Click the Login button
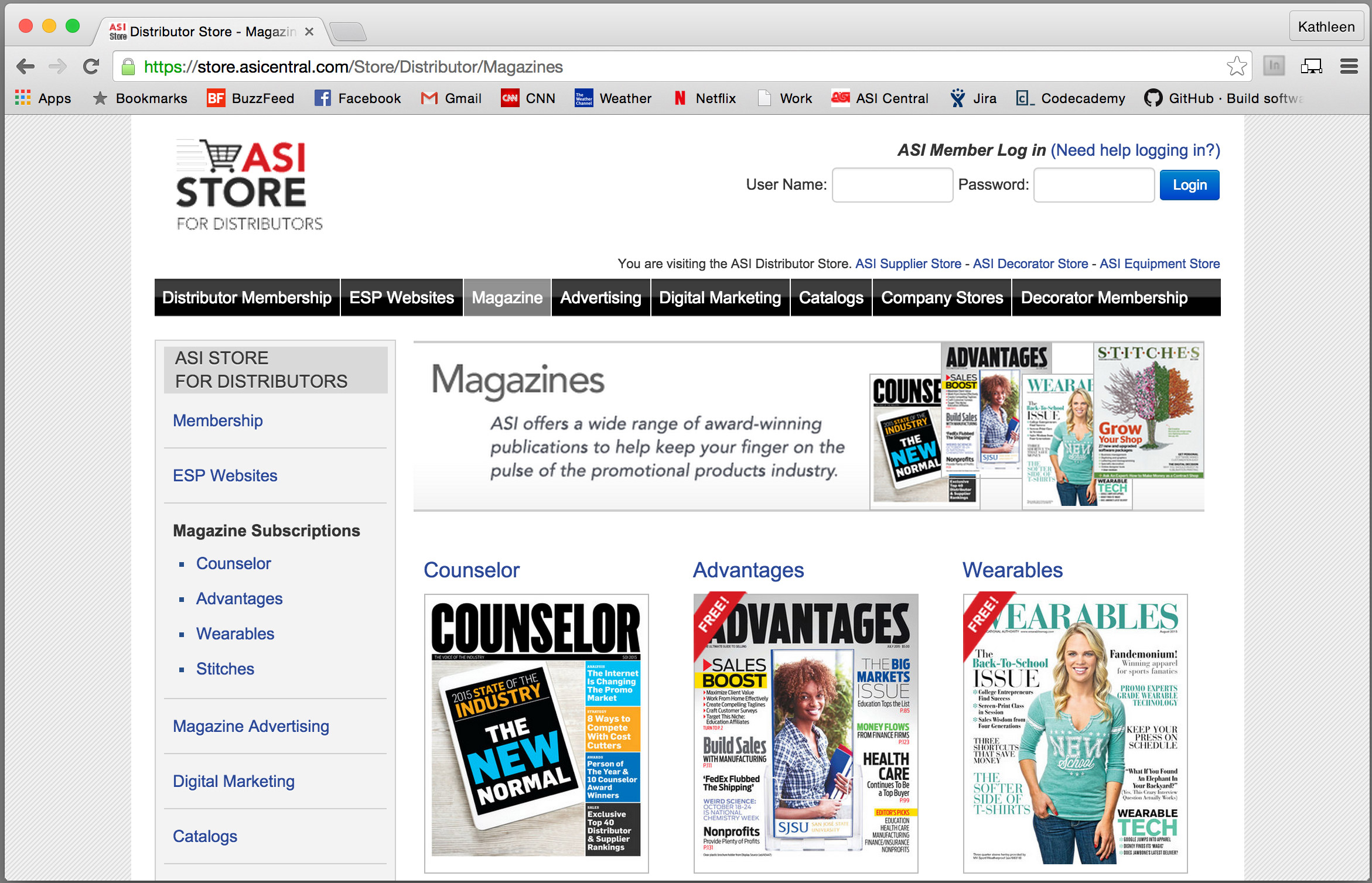The width and height of the screenshot is (1372, 883). pos(1189,184)
